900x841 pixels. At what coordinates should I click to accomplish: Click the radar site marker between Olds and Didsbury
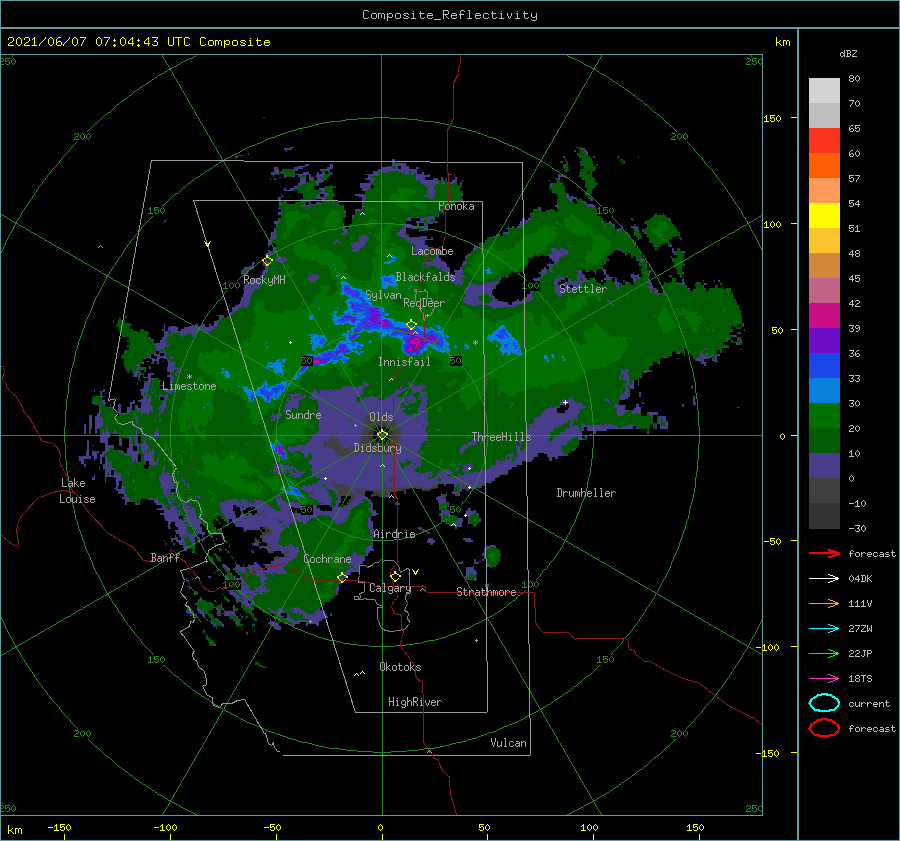(x=382, y=435)
